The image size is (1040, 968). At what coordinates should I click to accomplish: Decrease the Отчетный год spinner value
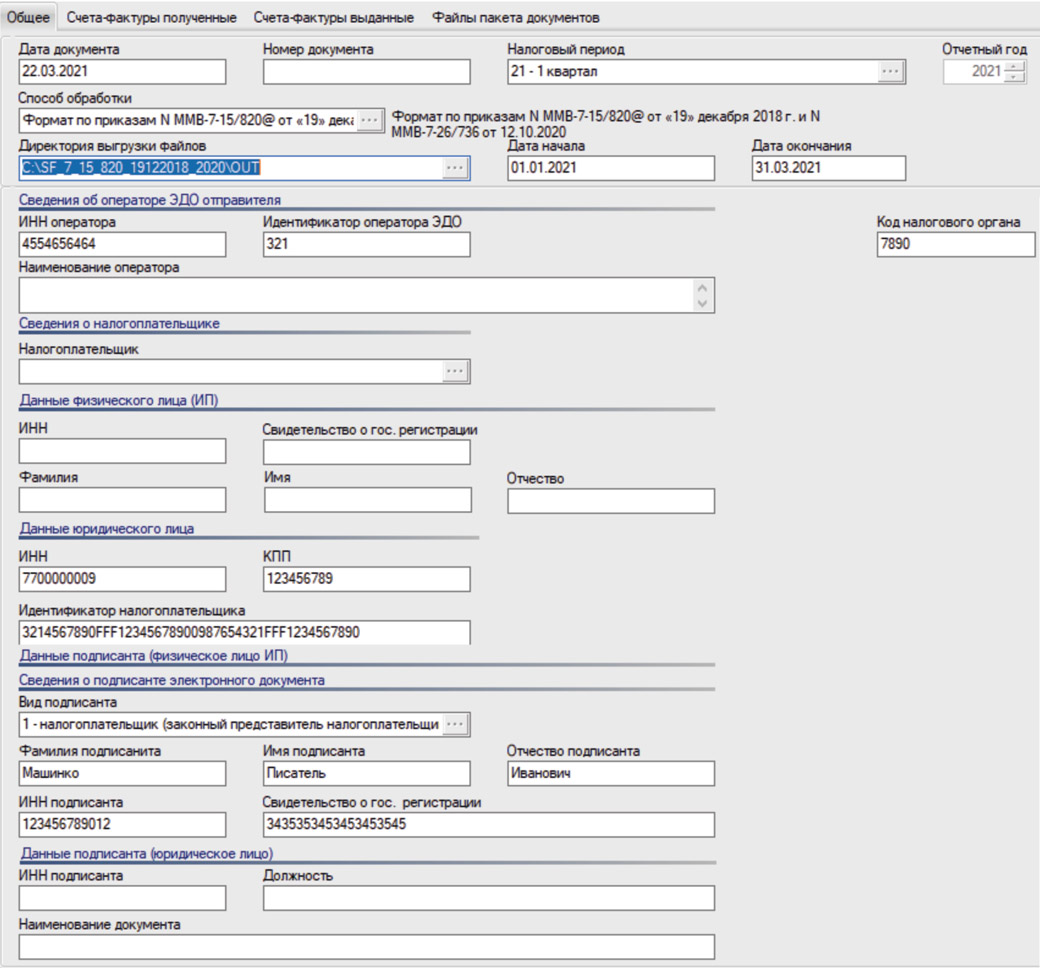[x=1016, y=77]
